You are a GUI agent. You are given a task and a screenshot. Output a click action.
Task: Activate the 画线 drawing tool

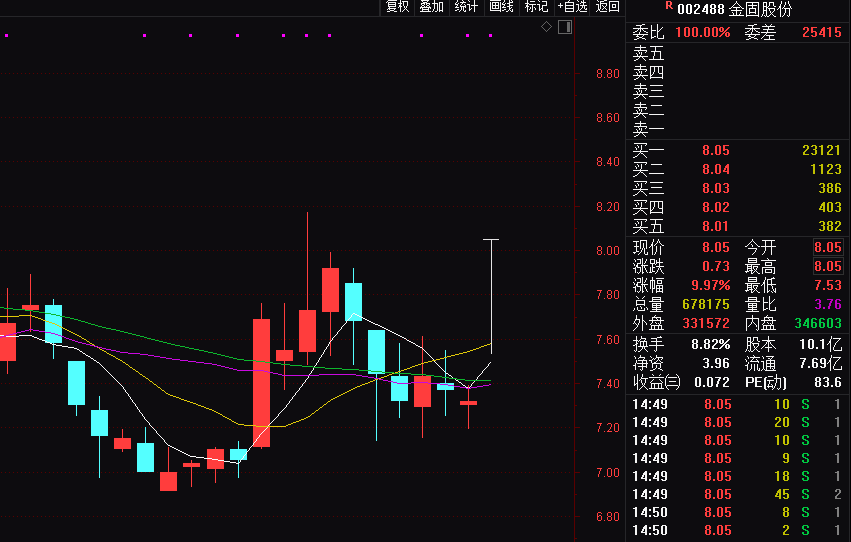coord(501,7)
